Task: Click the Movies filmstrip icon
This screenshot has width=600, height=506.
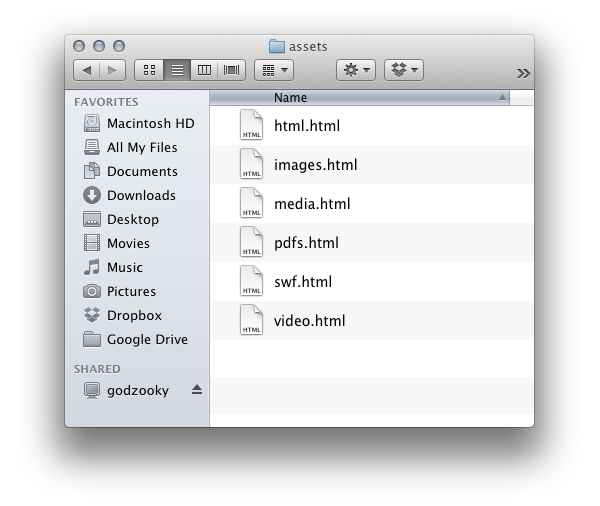Action: click(92, 243)
